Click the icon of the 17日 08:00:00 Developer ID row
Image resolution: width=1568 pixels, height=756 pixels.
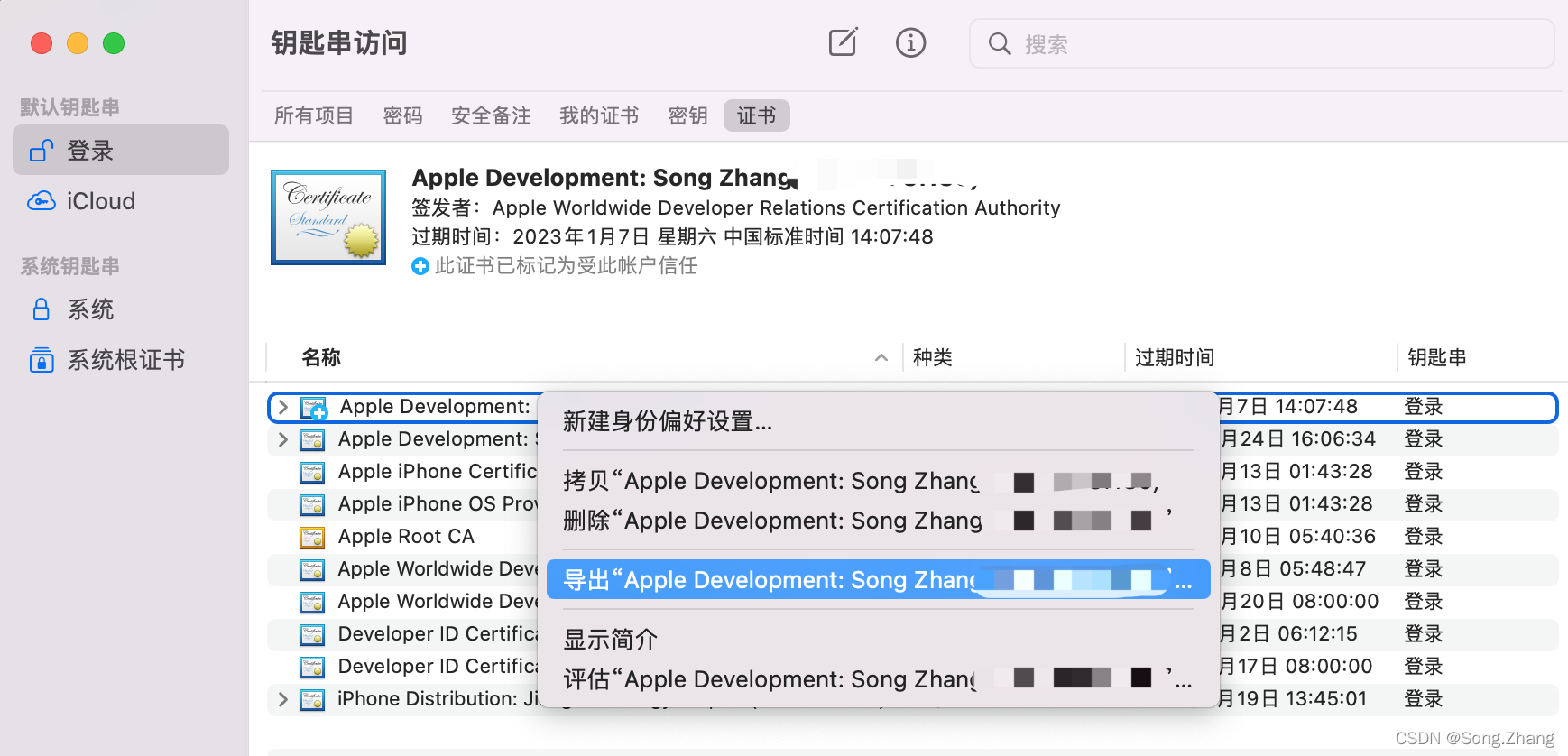click(x=312, y=667)
